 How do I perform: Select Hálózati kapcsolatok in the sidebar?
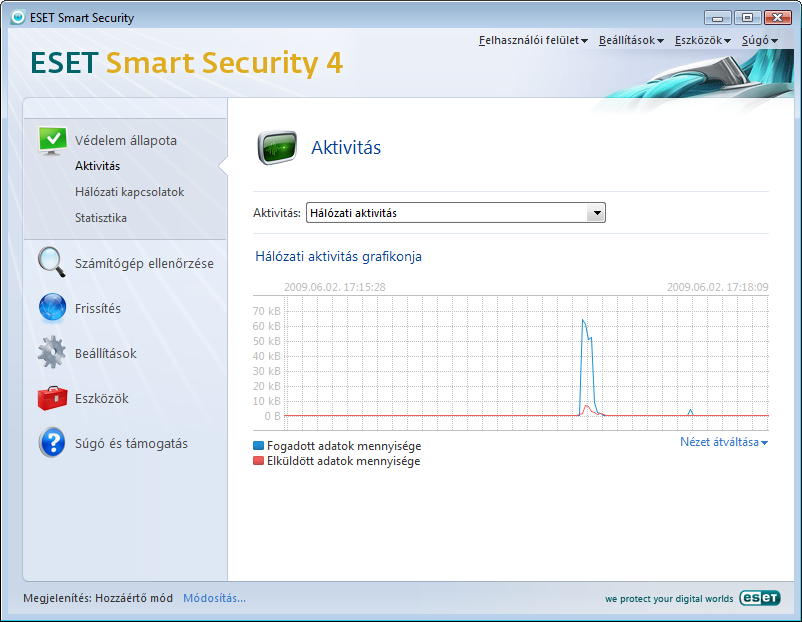[122, 191]
